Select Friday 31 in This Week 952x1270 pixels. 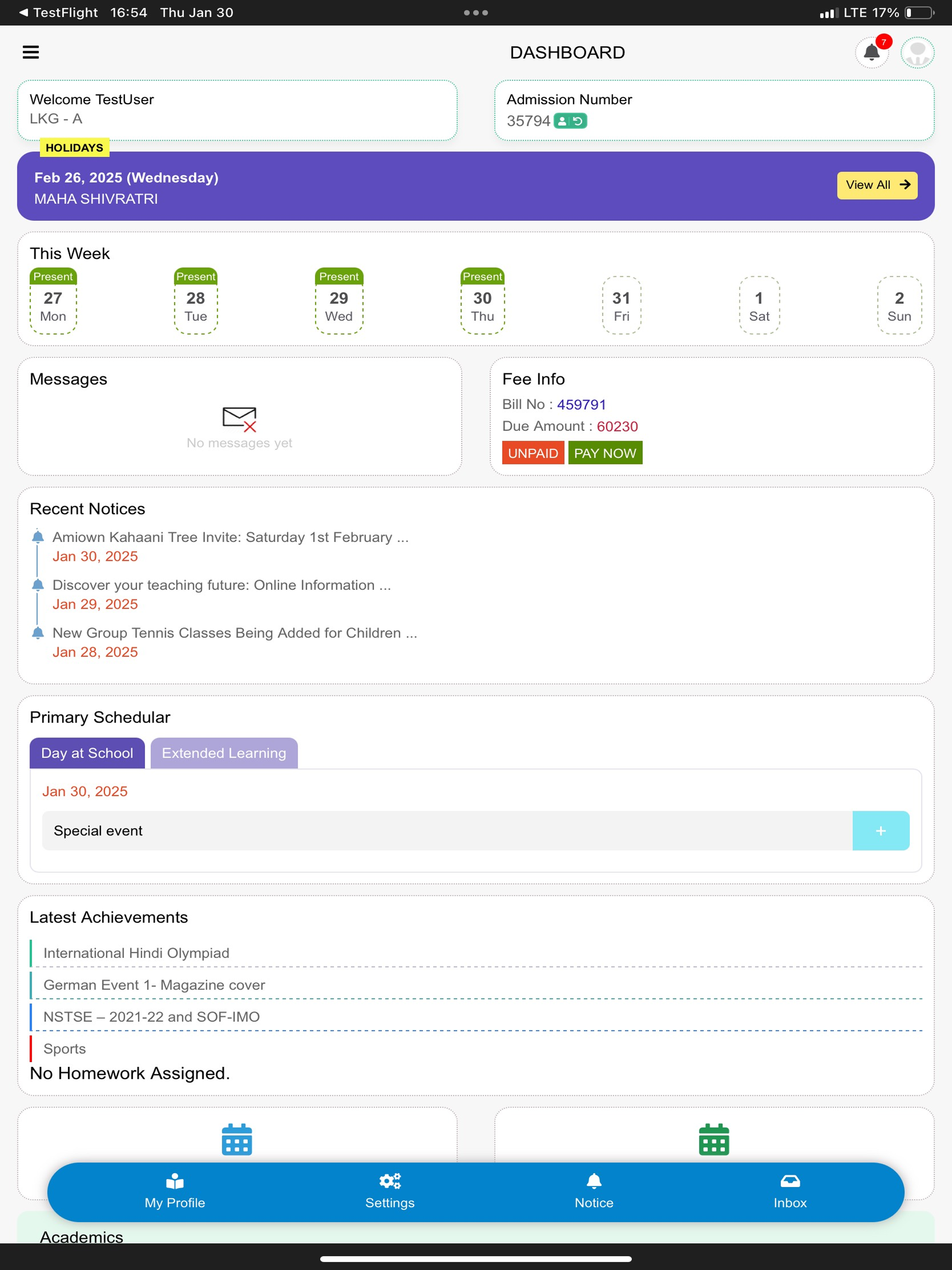click(621, 305)
